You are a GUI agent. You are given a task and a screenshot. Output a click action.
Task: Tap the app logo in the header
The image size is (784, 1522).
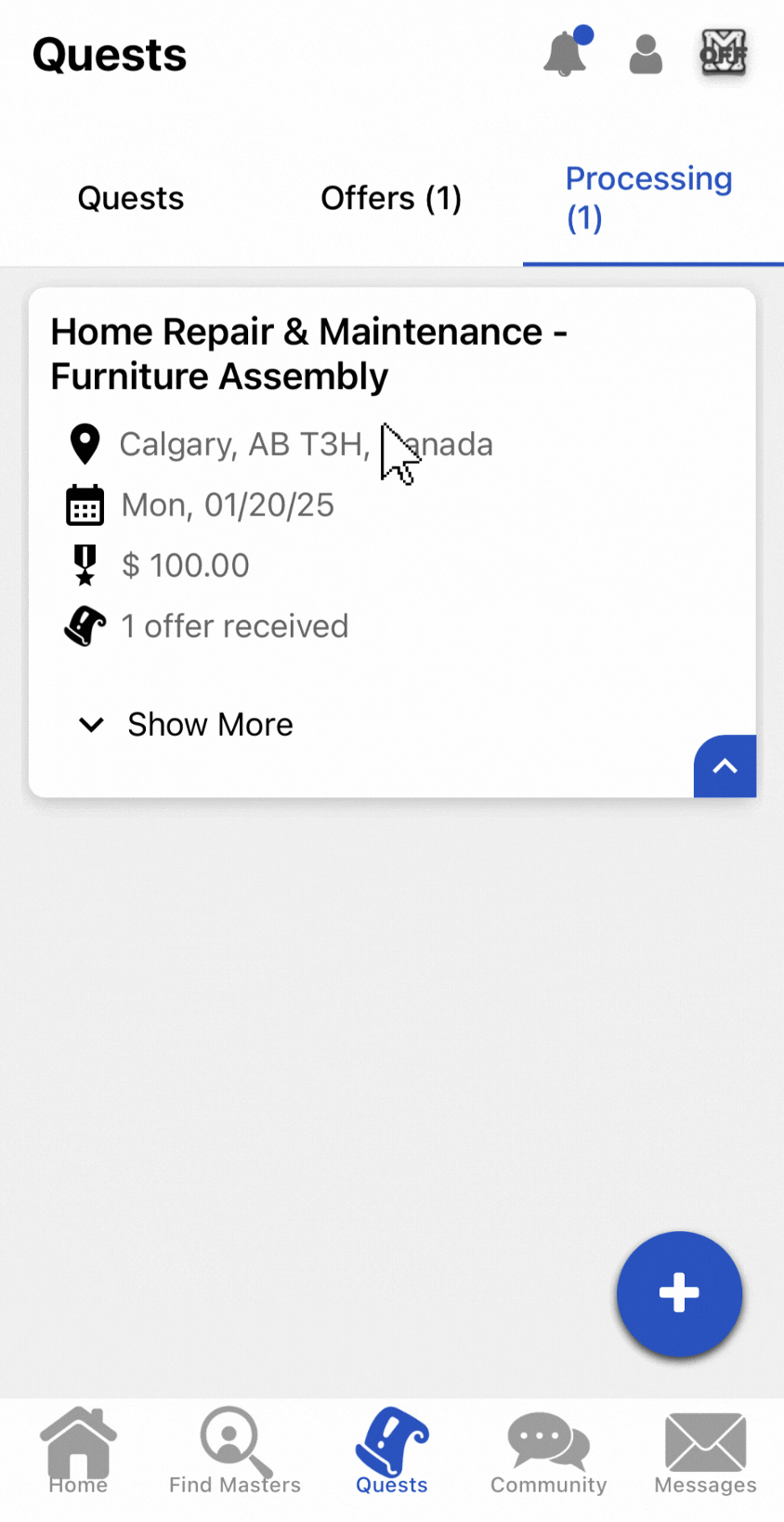(724, 53)
